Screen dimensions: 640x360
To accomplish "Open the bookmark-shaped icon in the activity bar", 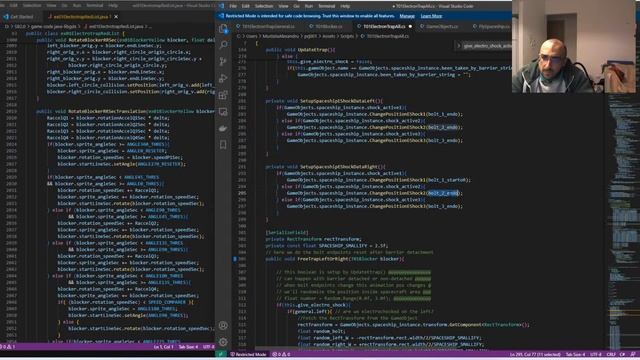I will (x=223, y=144).
